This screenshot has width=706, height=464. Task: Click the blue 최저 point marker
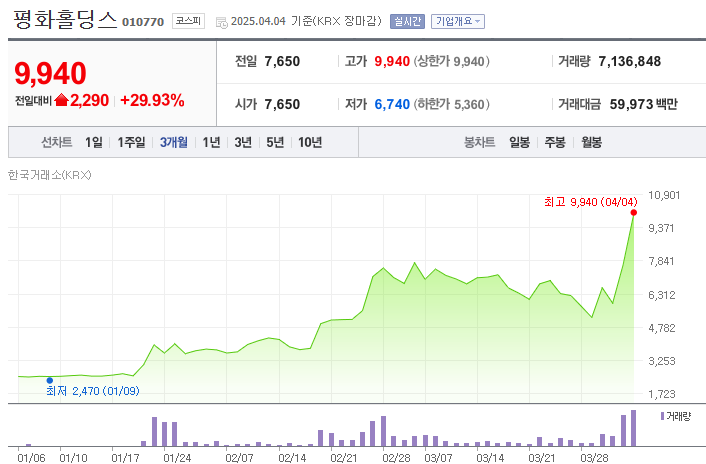(x=50, y=380)
